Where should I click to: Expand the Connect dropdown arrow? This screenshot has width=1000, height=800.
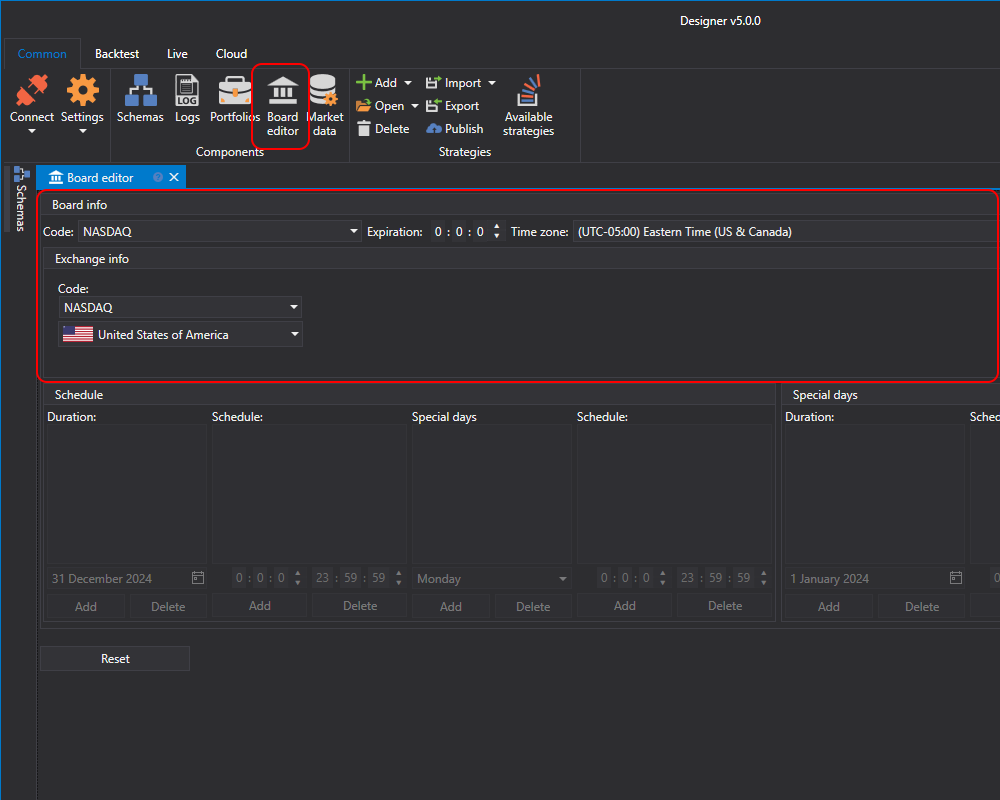tap(32, 131)
